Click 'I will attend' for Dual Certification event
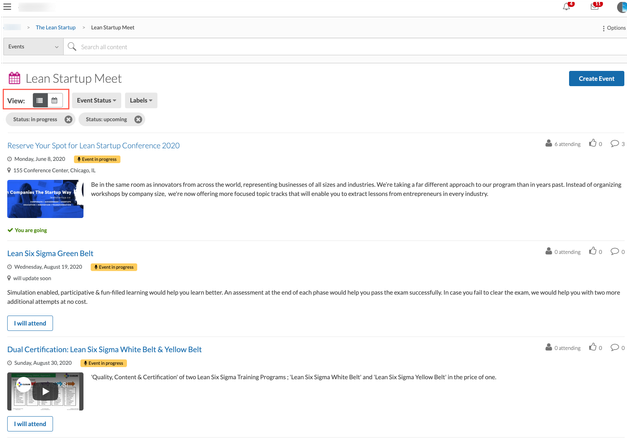 (x=30, y=424)
